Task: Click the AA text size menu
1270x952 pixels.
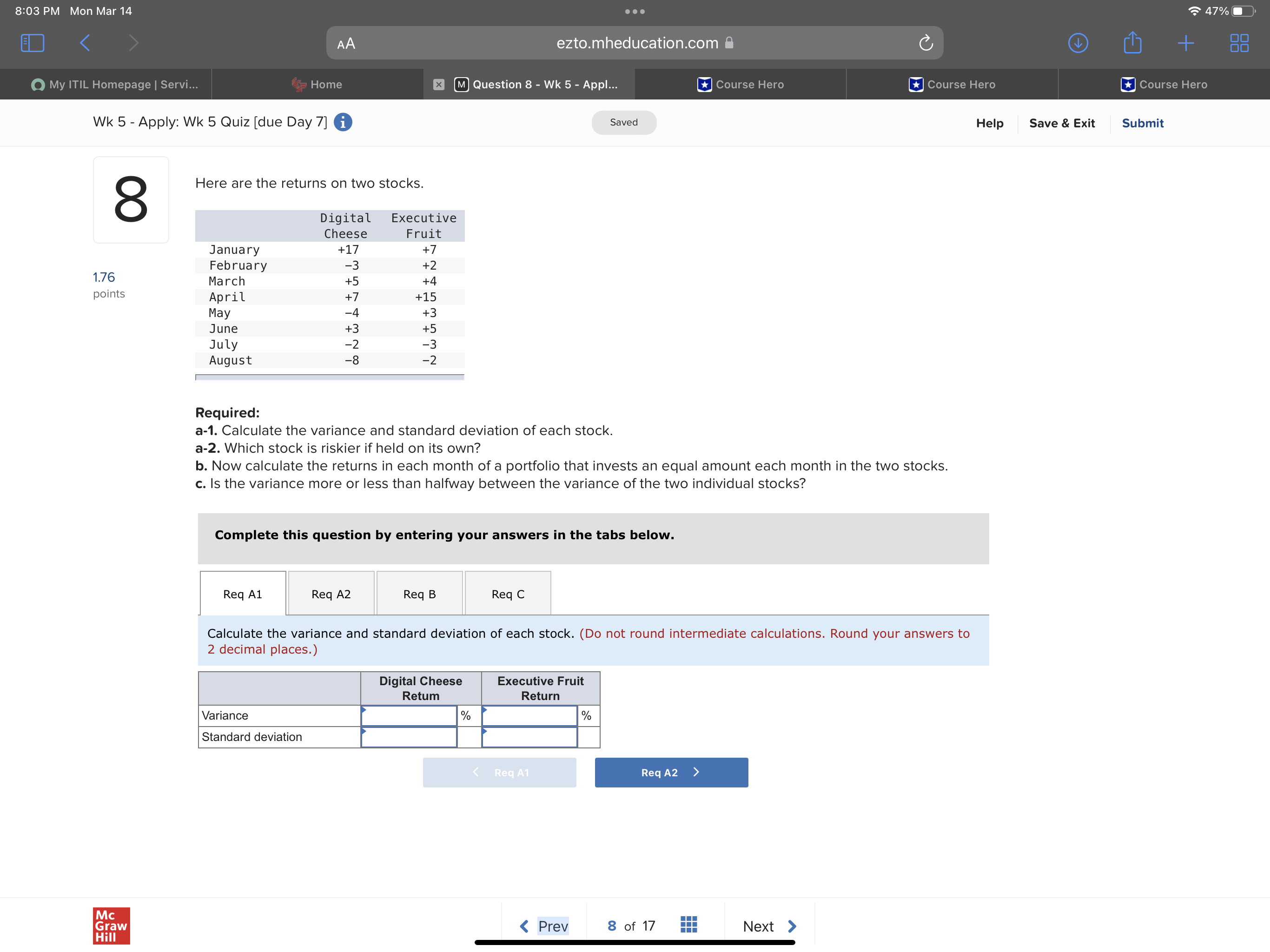Action: click(x=347, y=42)
